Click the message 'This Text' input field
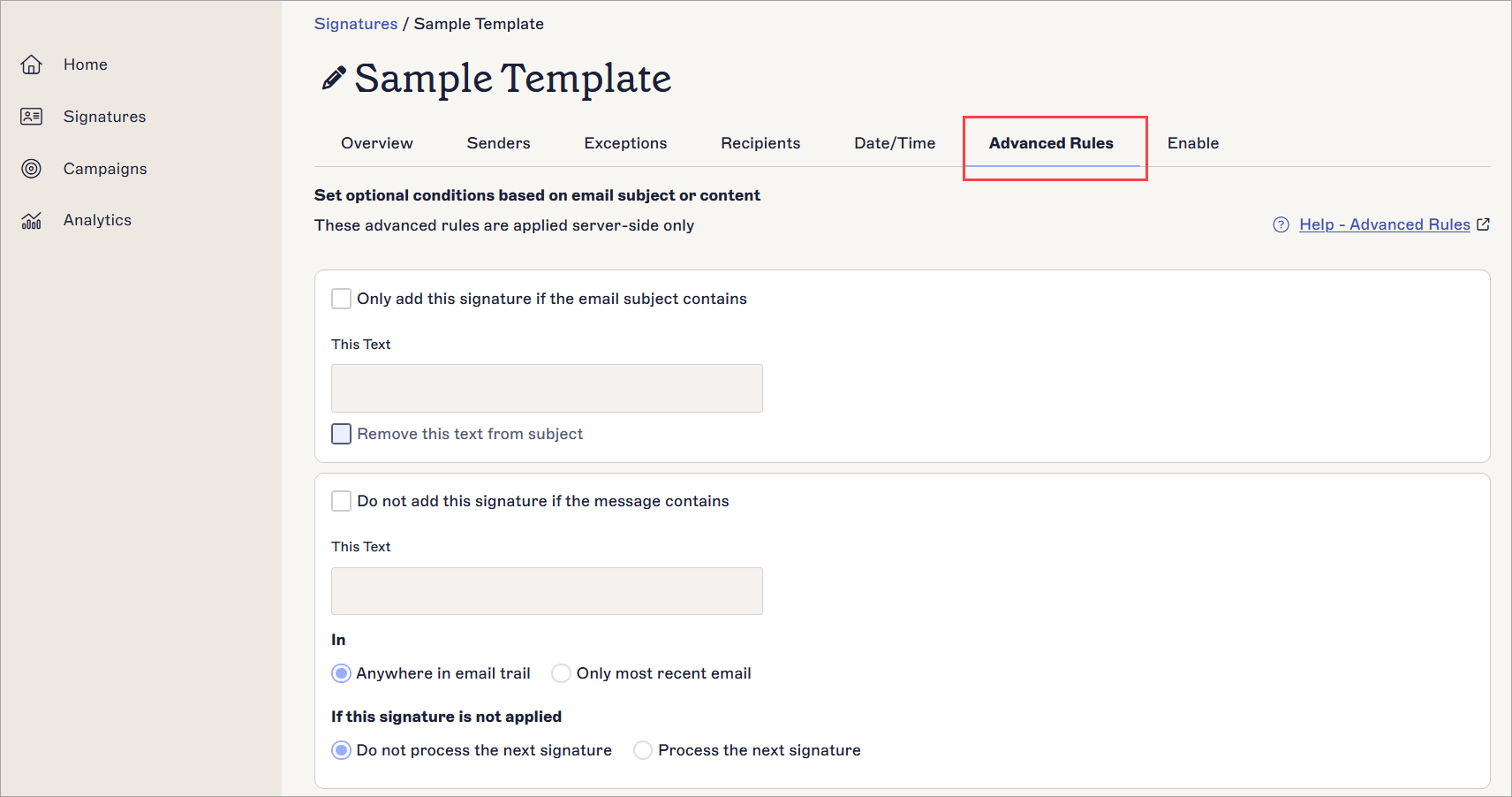Image resolution: width=1512 pixels, height=797 pixels. 547,591
